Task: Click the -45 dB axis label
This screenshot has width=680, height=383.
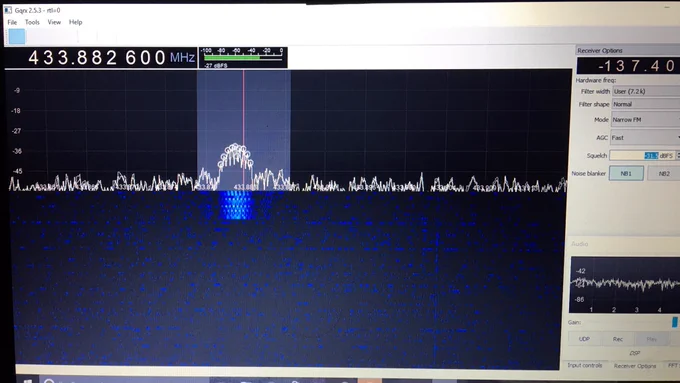Action: (x=16, y=171)
